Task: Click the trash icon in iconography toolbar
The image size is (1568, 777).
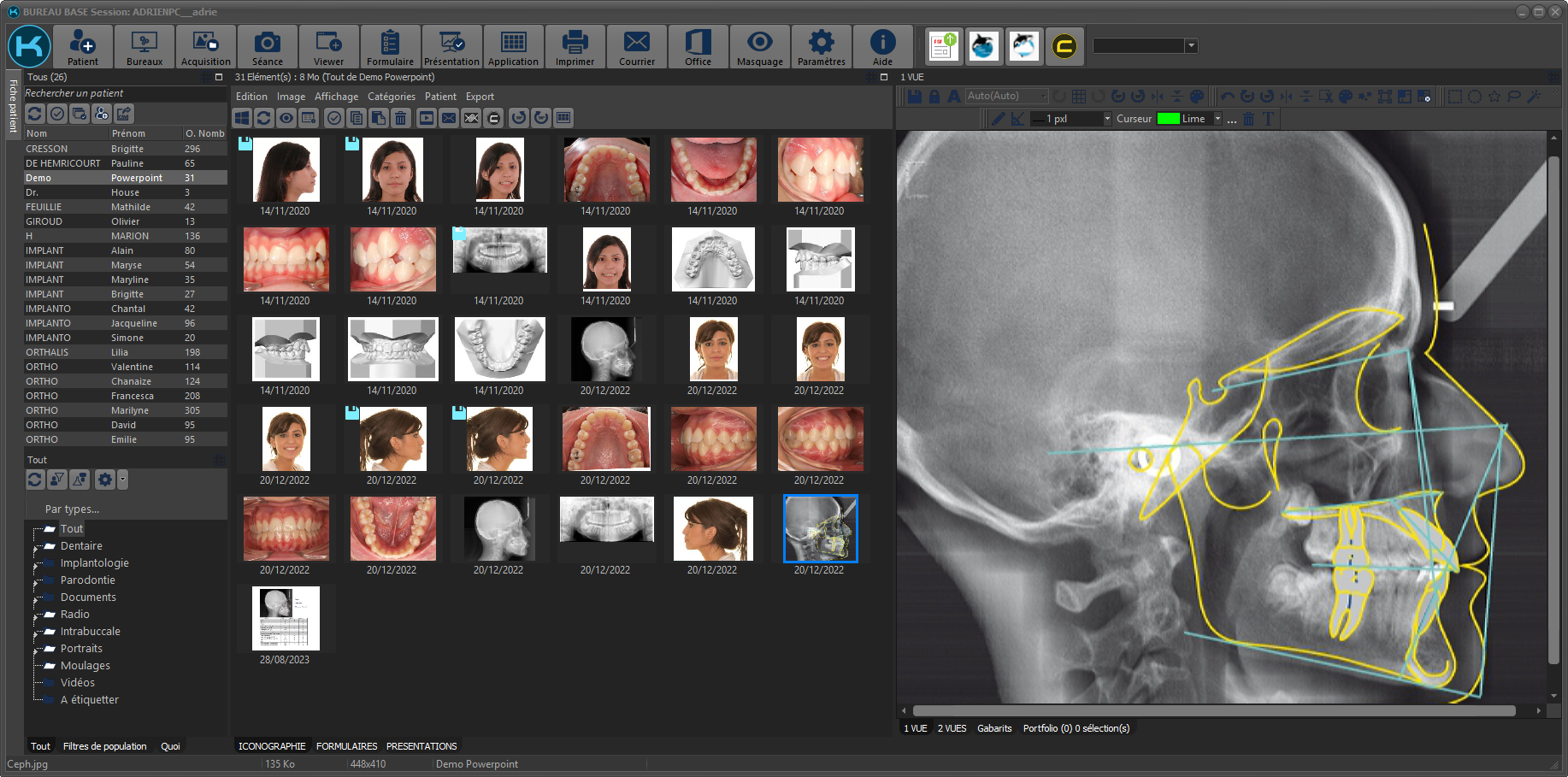Action: (x=401, y=118)
